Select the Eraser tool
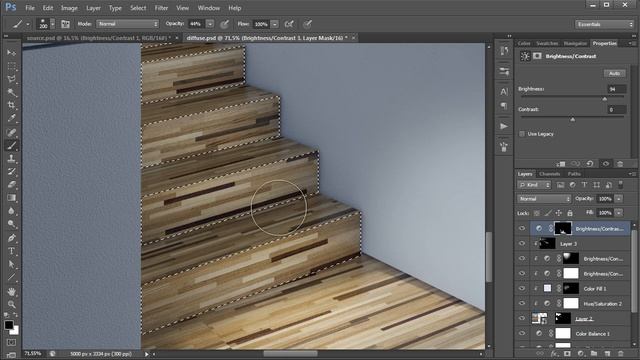This screenshot has height=360, width=640. tap(11, 184)
